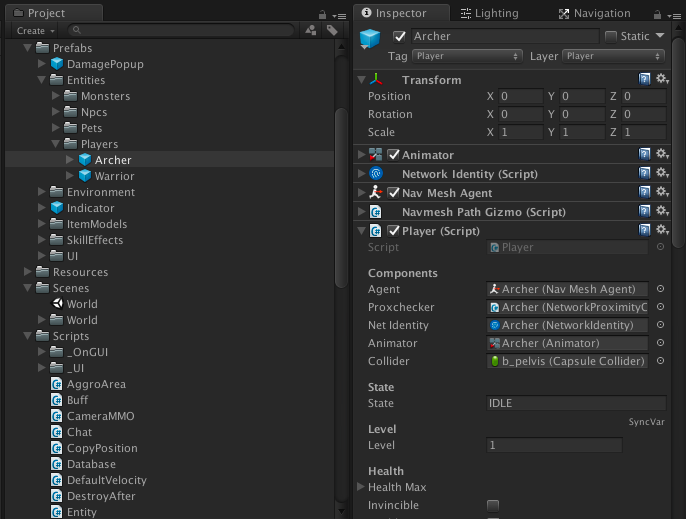This screenshot has width=686, height=519.
Task: Open Navmesh Path Gizmo help icon
Action: [x=644, y=211]
